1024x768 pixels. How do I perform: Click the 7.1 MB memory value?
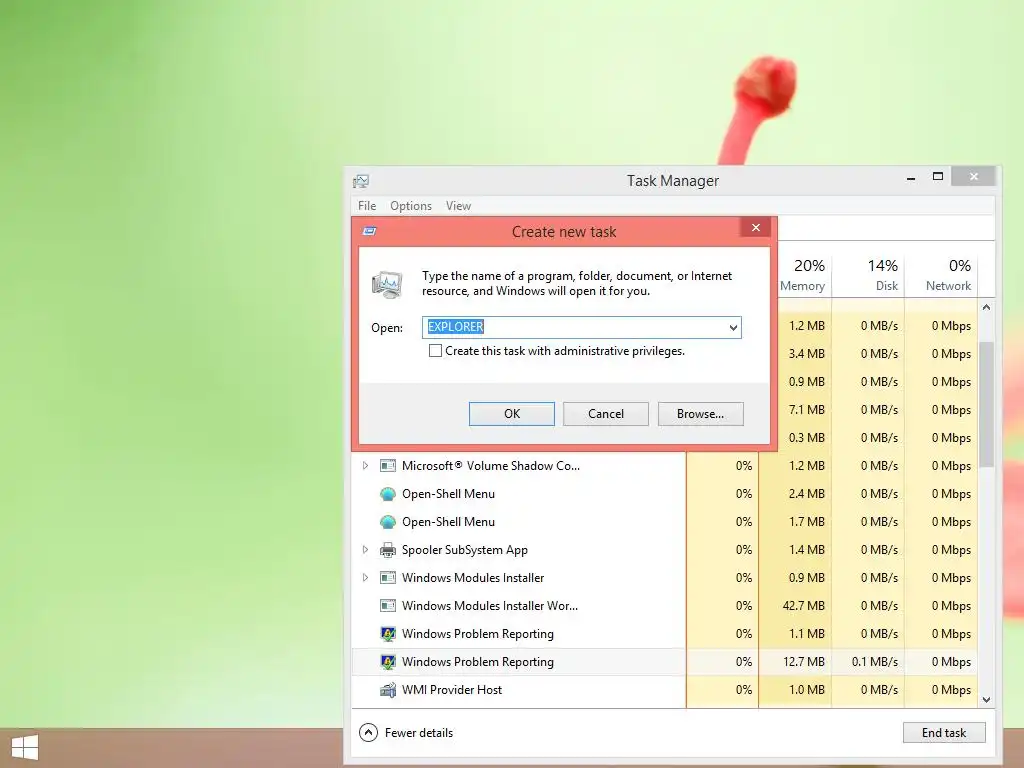point(807,409)
